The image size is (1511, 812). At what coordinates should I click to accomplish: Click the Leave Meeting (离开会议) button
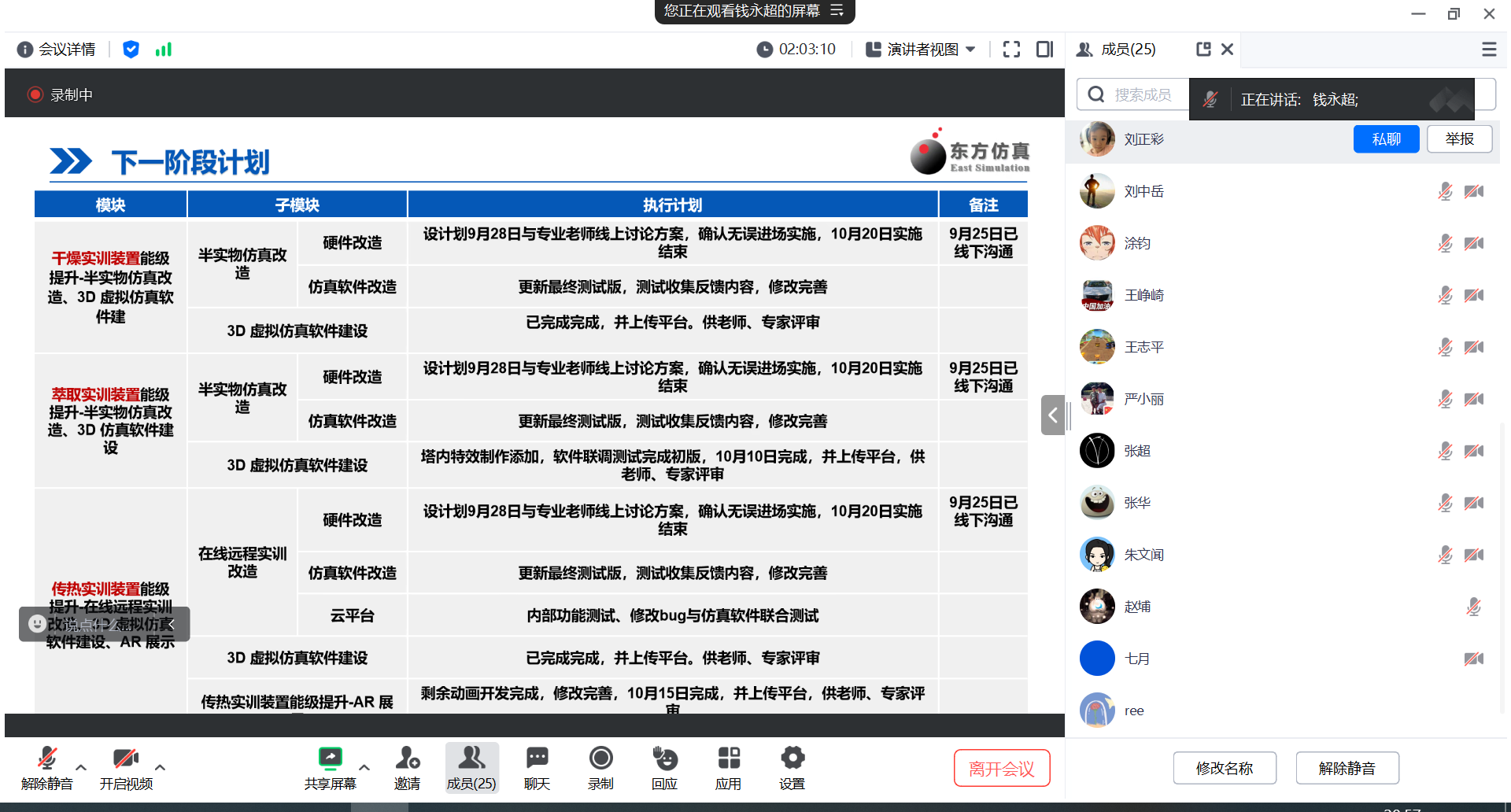(1001, 768)
